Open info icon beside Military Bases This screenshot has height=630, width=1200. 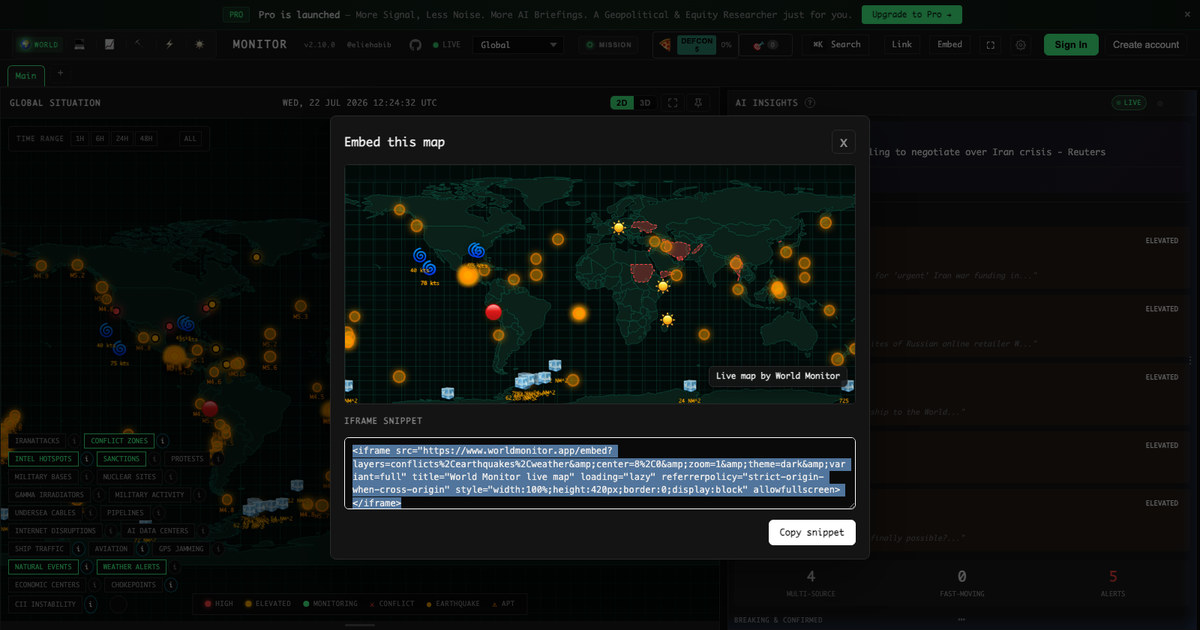coord(85,477)
